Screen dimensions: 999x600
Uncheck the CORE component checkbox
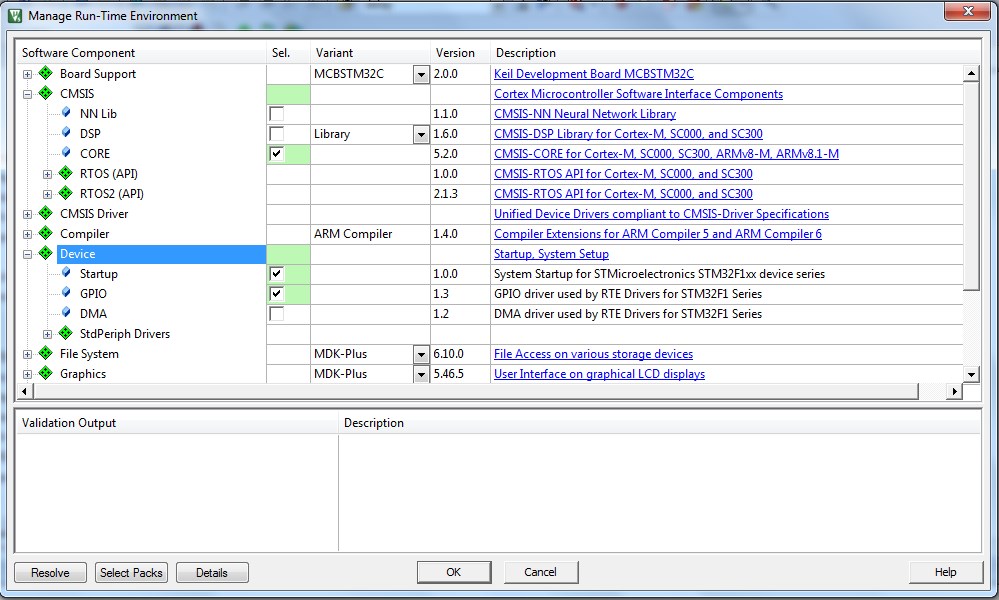click(x=277, y=154)
